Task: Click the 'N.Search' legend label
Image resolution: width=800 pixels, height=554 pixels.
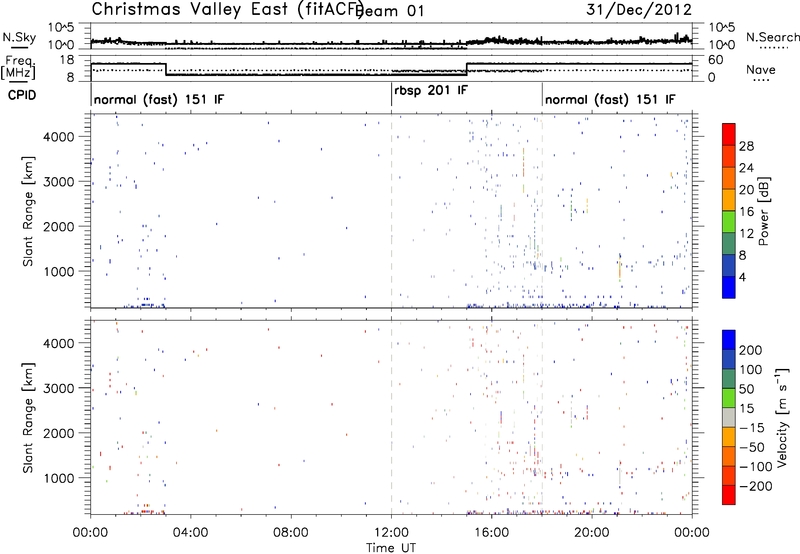Action: click(x=772, y=37)
